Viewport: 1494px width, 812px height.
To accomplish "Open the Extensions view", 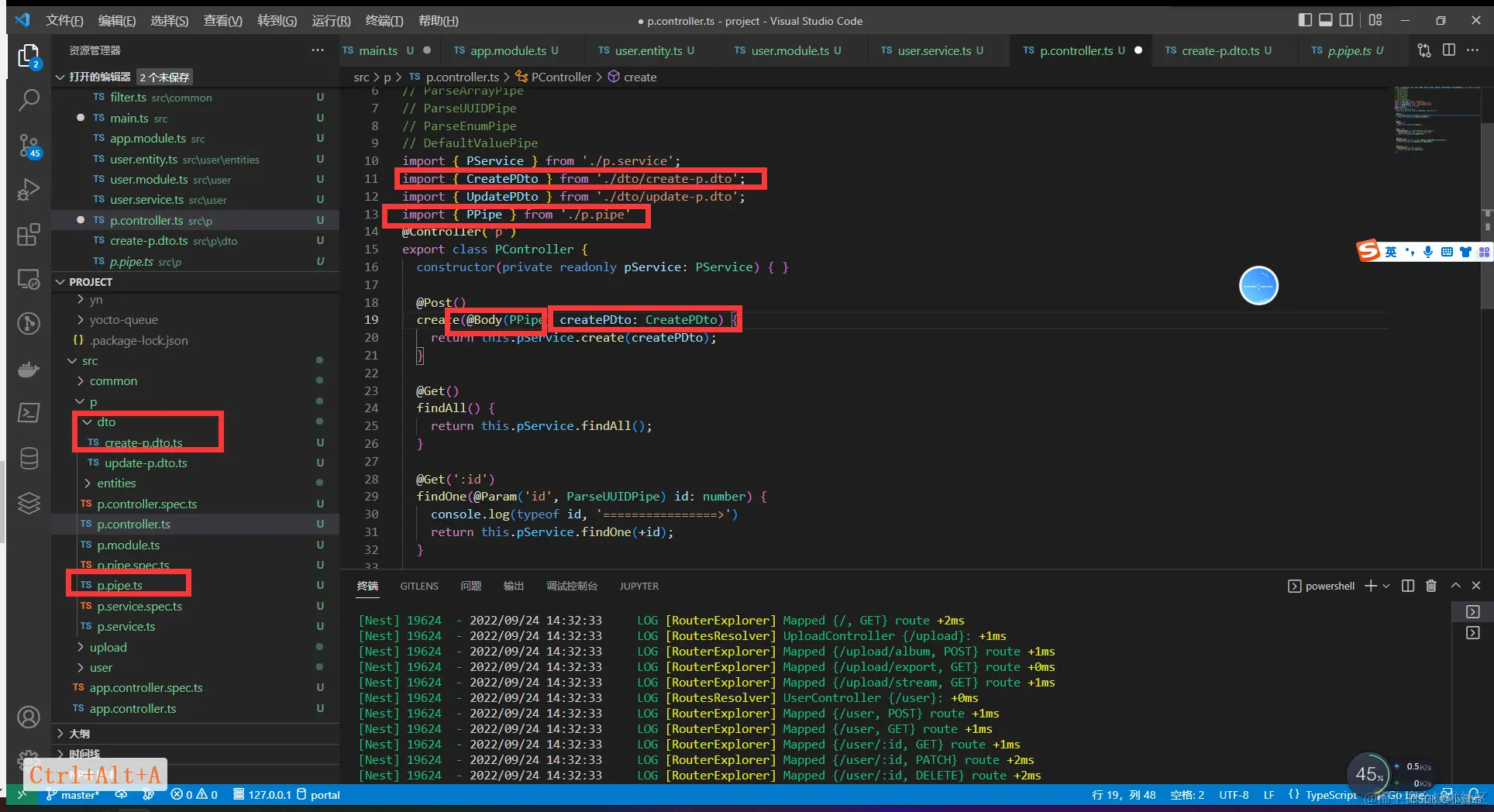I will [29, 234].
